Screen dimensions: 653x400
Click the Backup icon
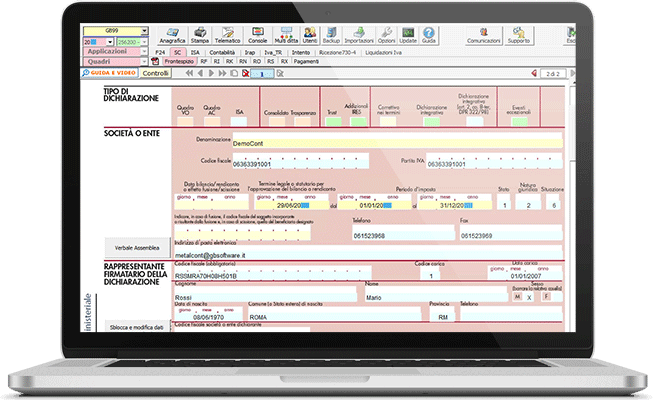[331, 35]
